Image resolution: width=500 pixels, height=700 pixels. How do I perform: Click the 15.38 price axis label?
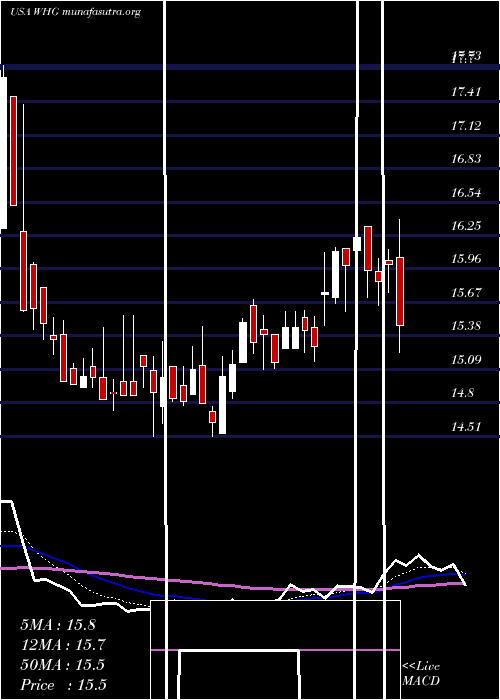(466, 326)
